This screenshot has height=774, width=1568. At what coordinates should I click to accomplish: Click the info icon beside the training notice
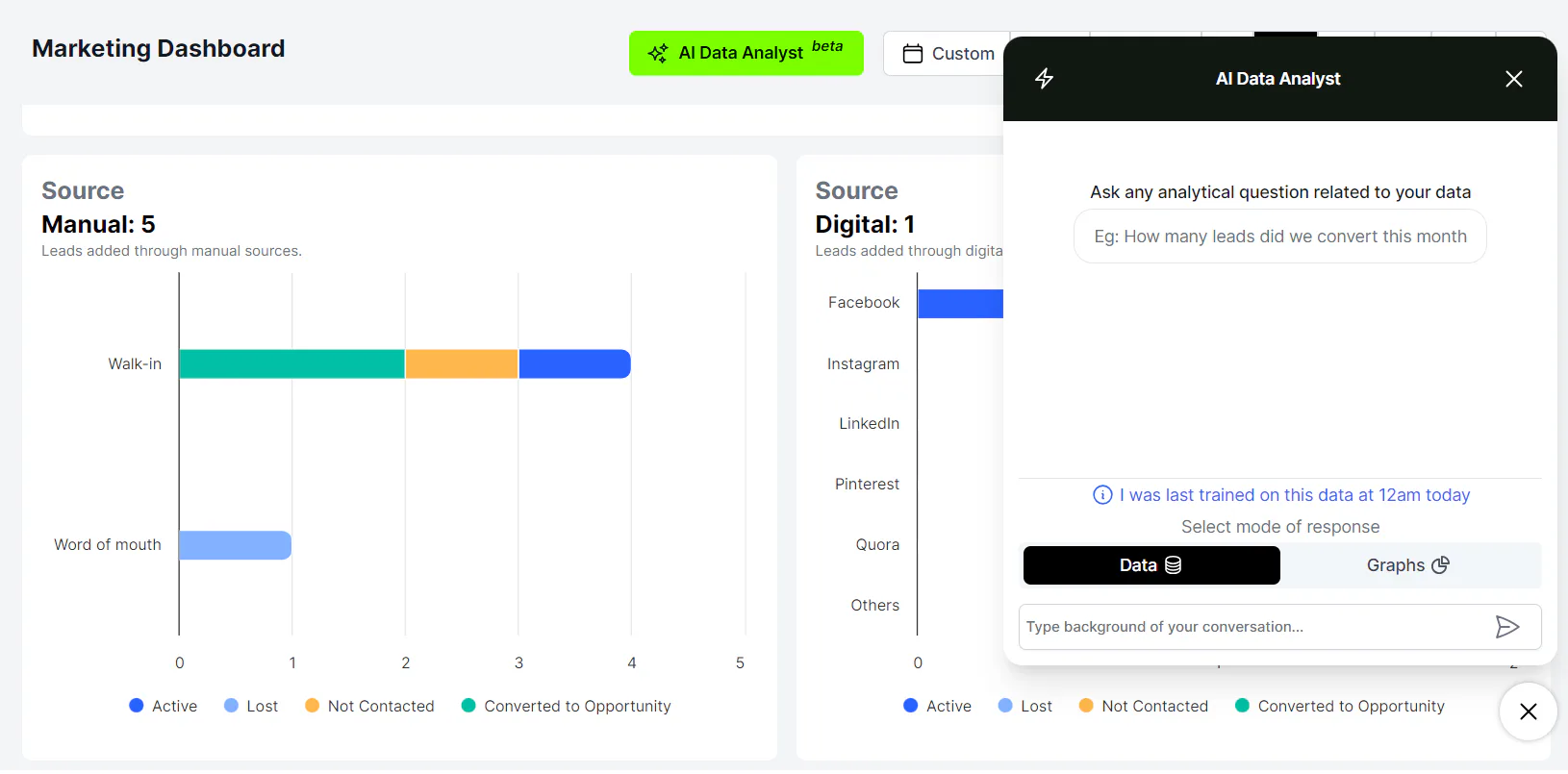(1102, 495)
